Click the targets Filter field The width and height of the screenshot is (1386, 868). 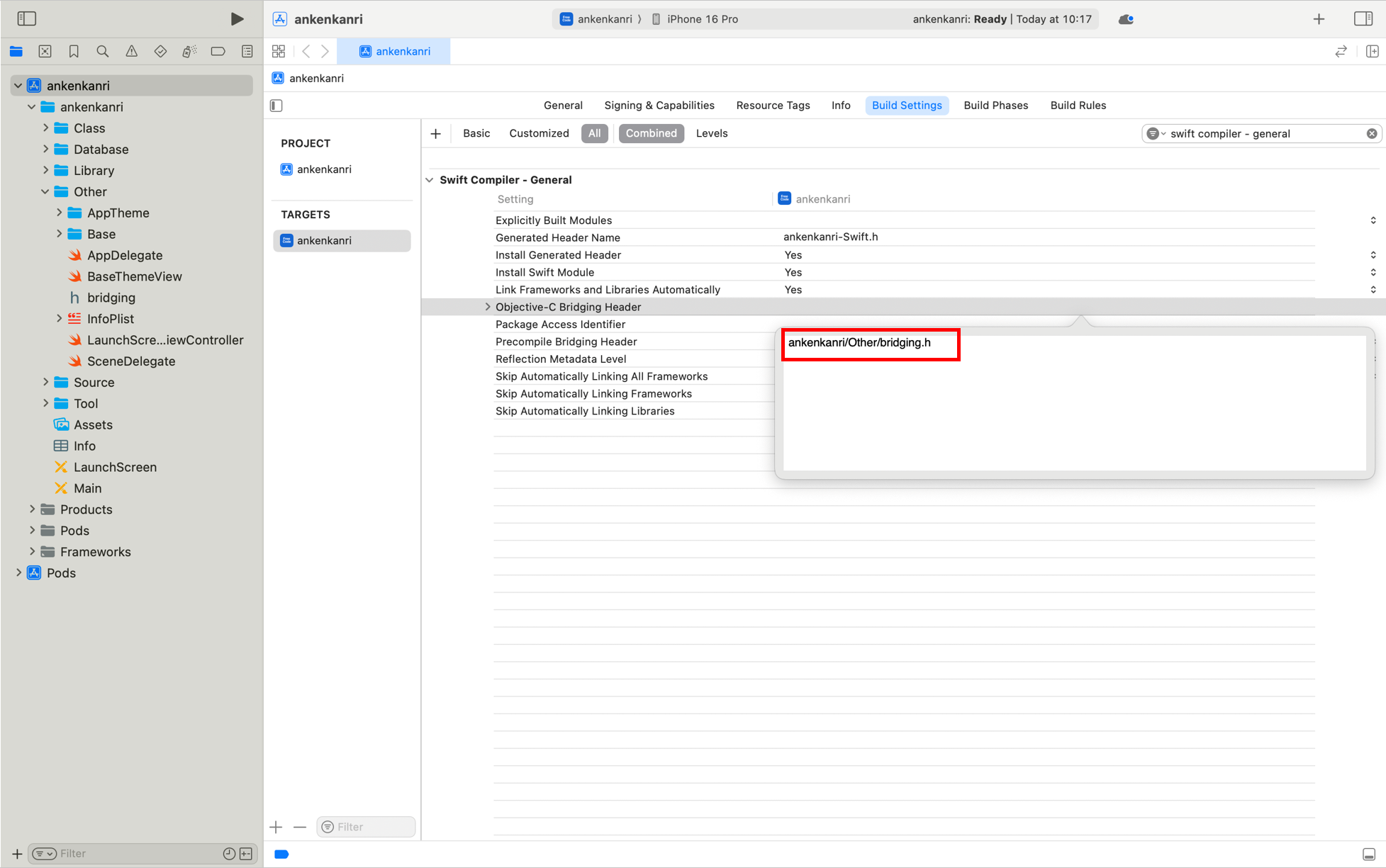(x=366, y=827)
